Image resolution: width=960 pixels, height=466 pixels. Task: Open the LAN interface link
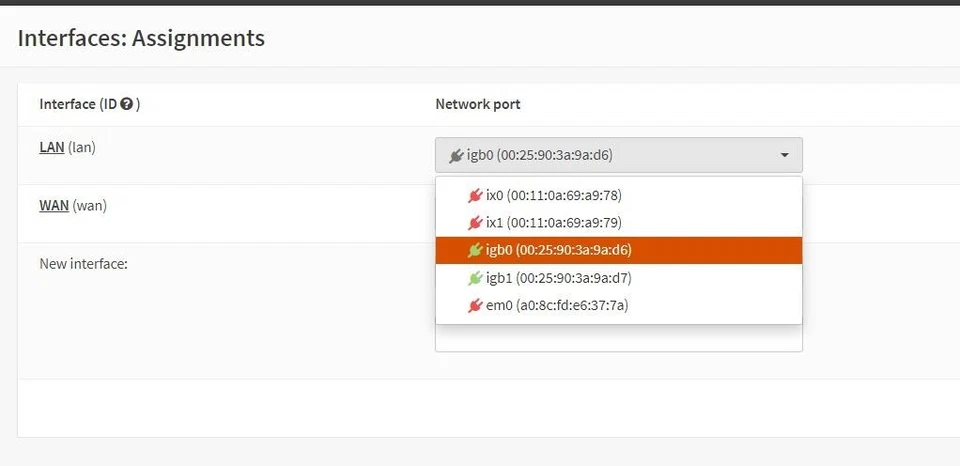pos(52,147)
